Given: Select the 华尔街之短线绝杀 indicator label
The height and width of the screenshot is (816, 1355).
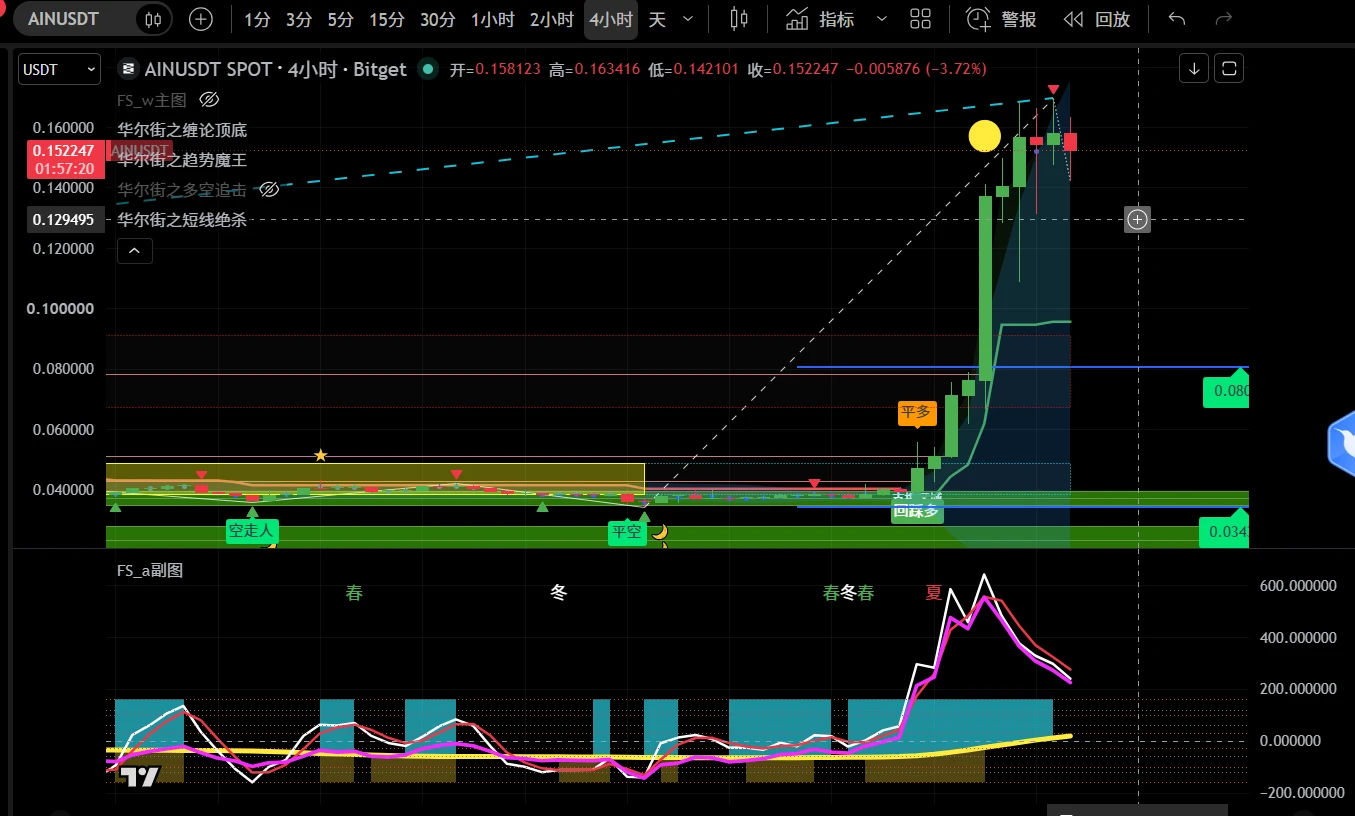Looking at the screenshot, I should (182, 219).
